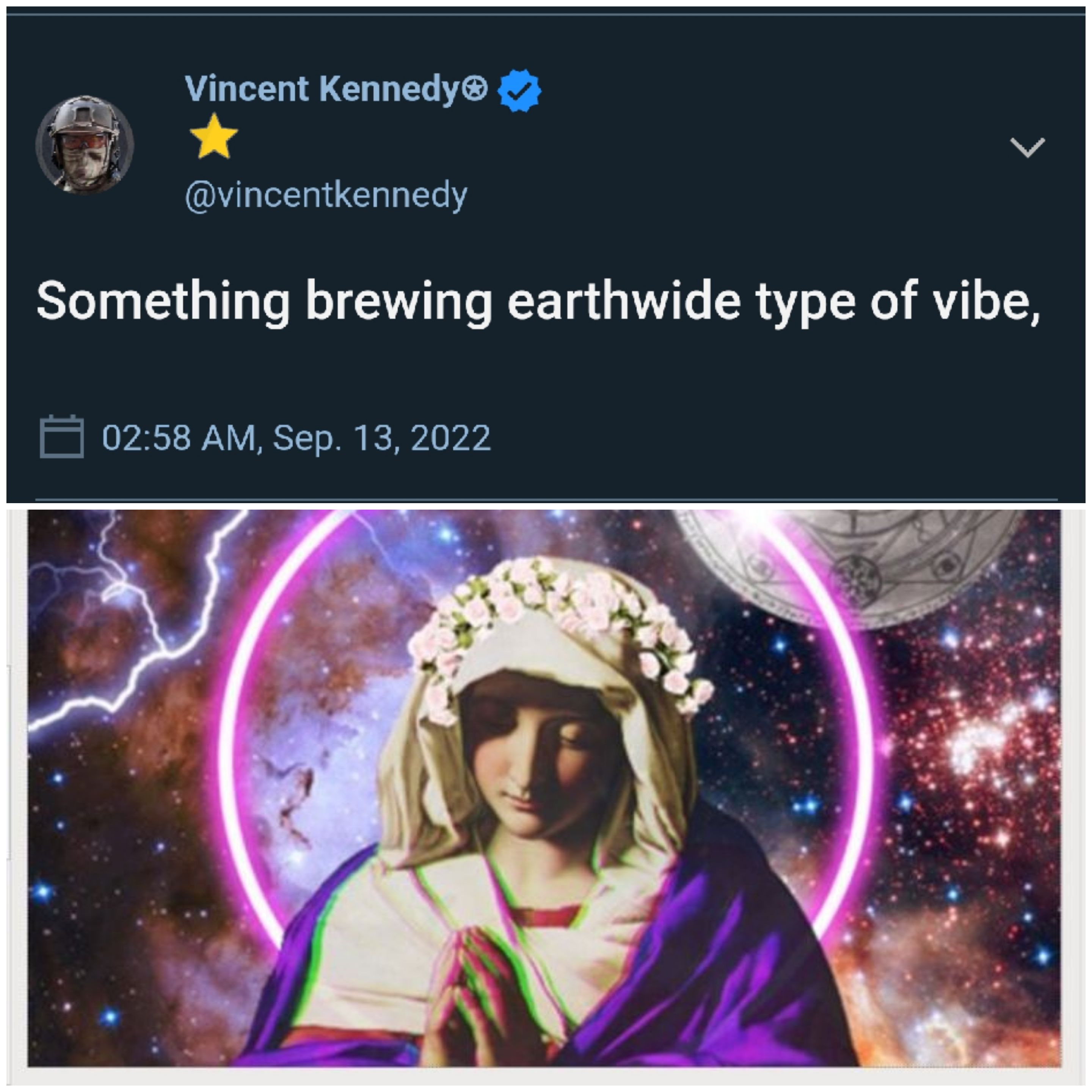Click the blue verified badge
Image resolution: width=1092 pixels, height=1092 pixels.
point(519,90)
